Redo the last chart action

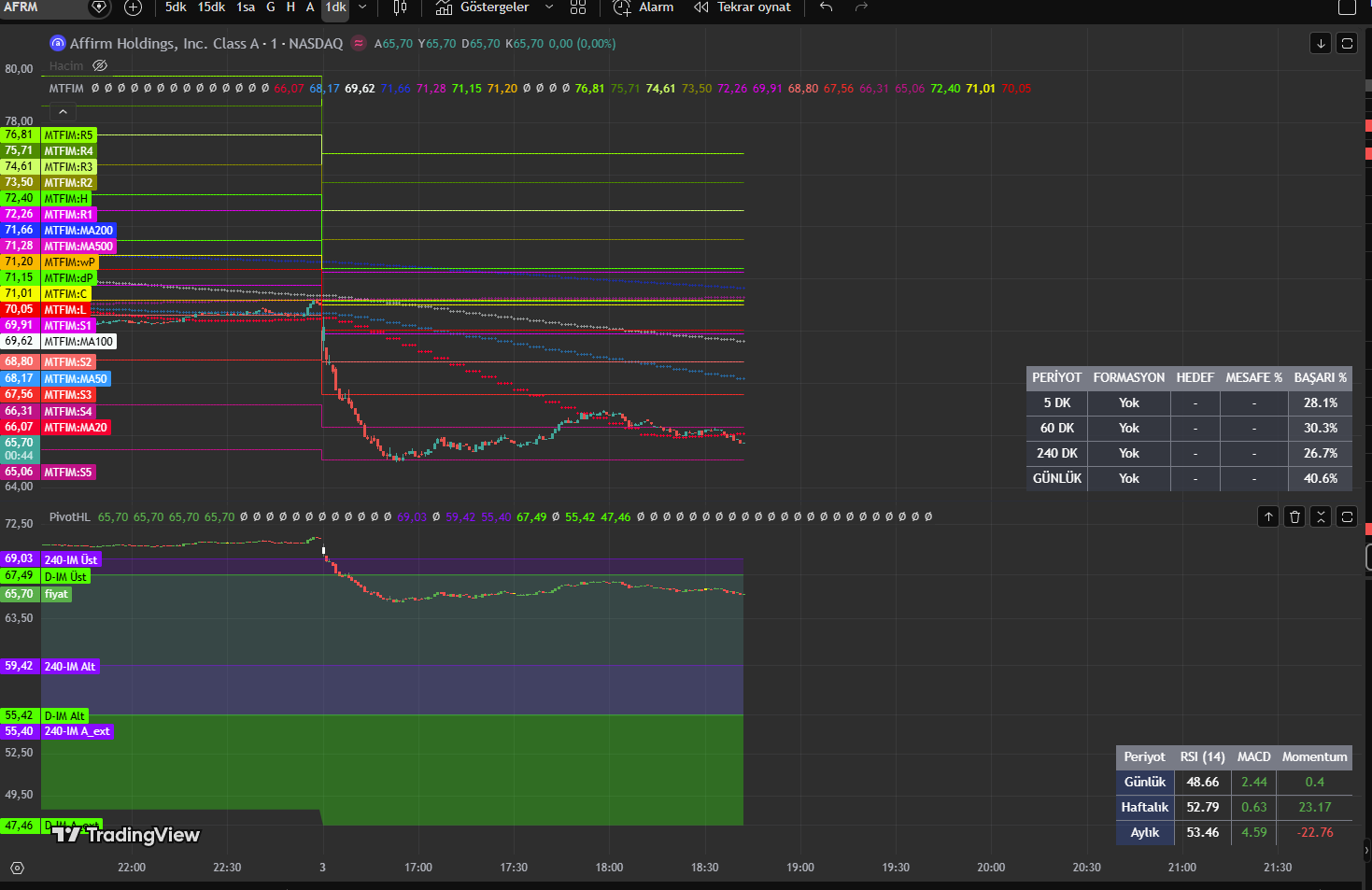coord(861,7)
